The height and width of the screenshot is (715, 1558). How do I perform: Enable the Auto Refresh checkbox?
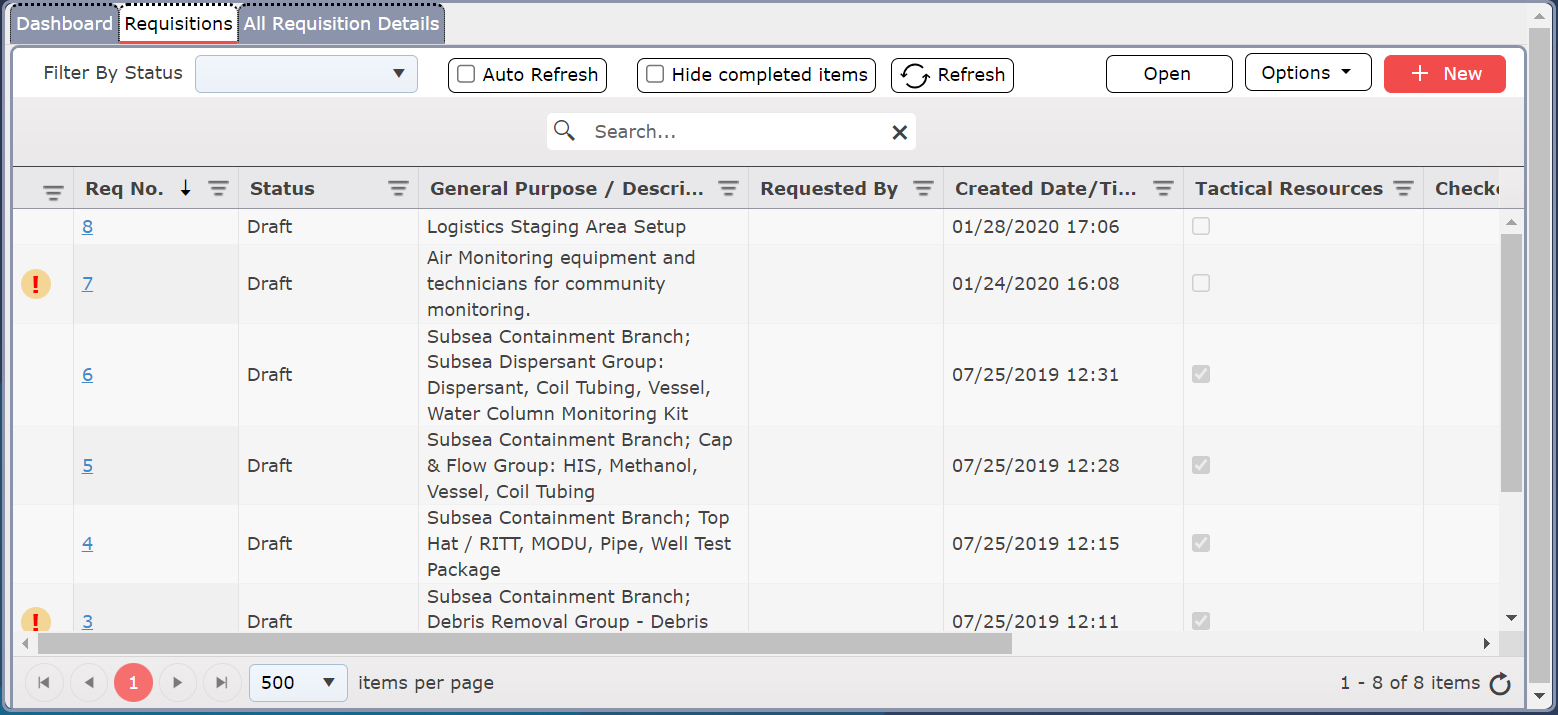(465, 75)
